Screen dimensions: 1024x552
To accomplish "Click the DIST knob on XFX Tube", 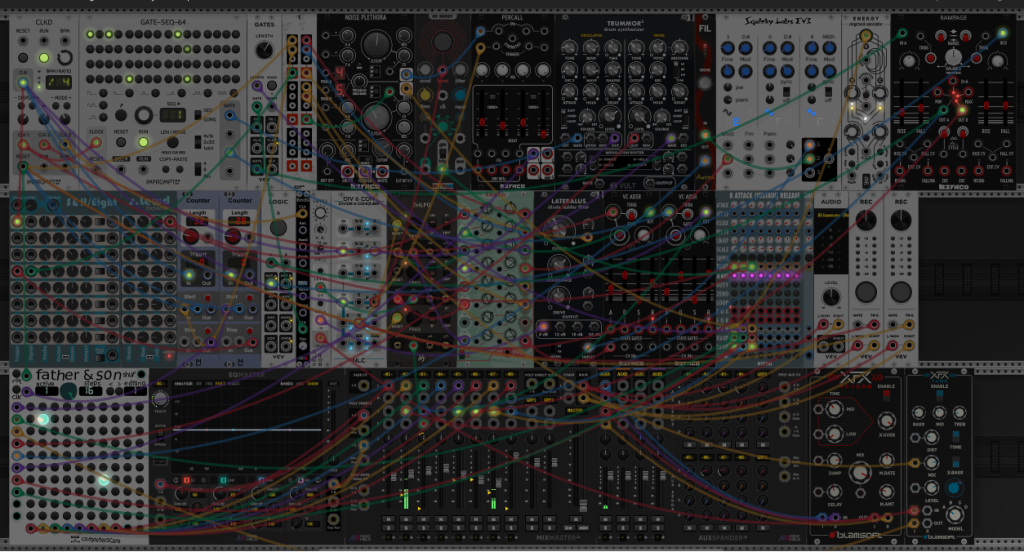I will pos(932,438).
